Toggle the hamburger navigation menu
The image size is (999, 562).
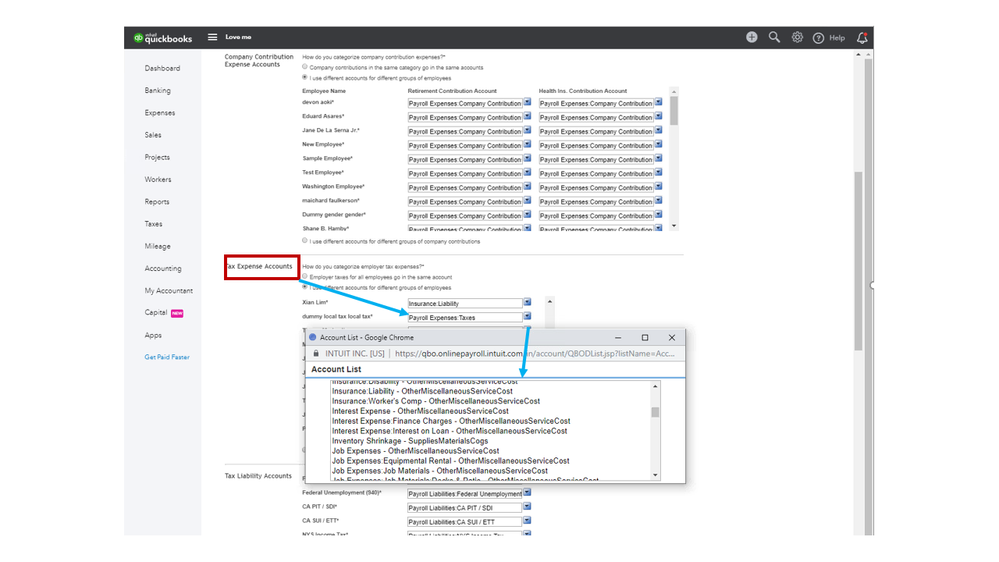click(212, 37)
